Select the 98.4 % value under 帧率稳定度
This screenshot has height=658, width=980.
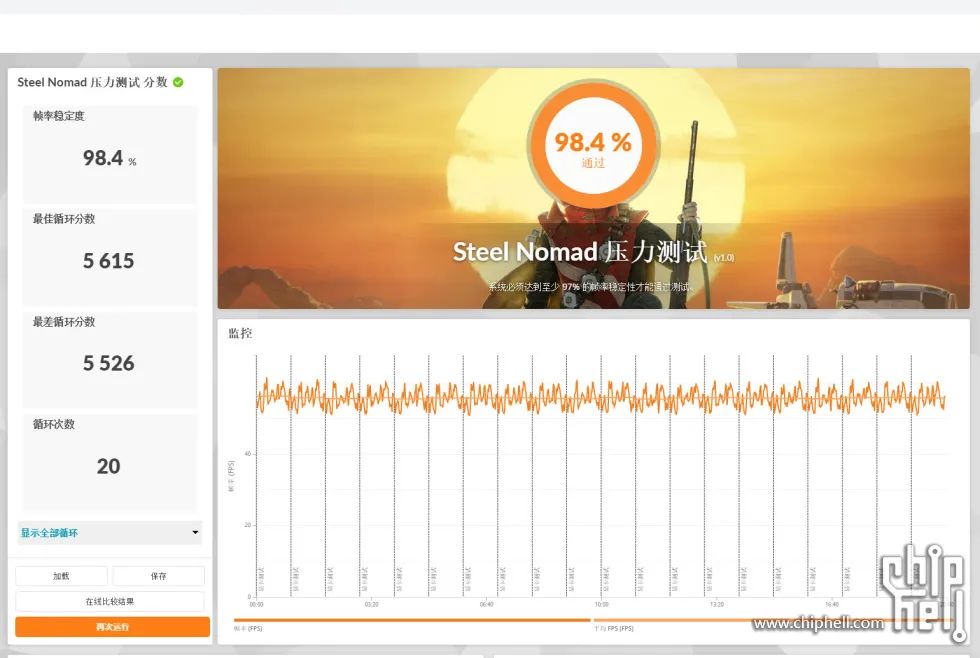click(109, 158)
